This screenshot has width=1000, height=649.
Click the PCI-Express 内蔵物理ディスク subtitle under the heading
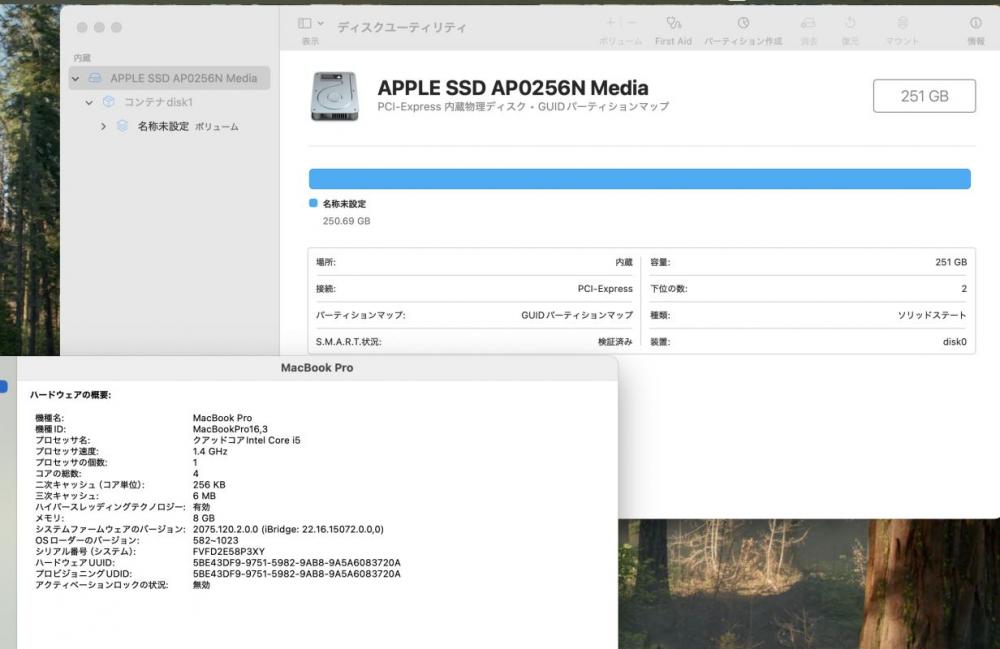pyautogui.click(x=523, y=106)
